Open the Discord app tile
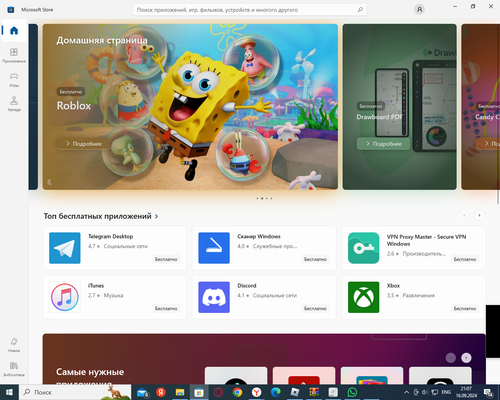Screen dimensions: 500x400 [264, 297]
